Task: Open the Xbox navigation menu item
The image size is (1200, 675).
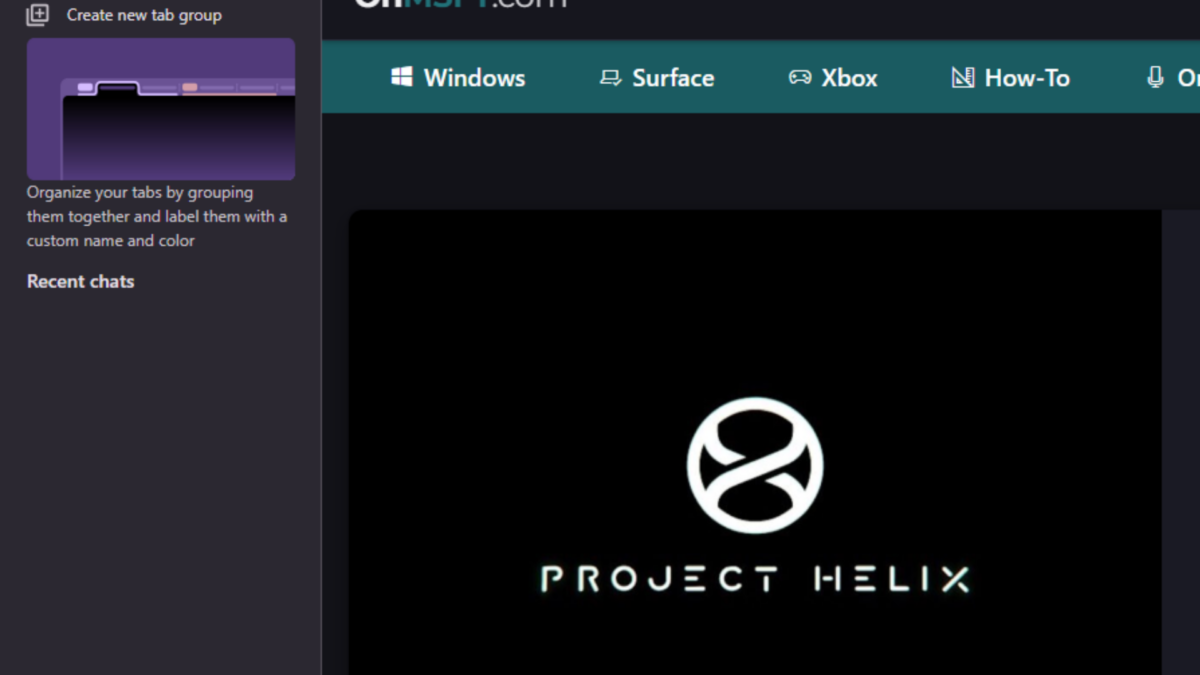Action: click(849, 78)
